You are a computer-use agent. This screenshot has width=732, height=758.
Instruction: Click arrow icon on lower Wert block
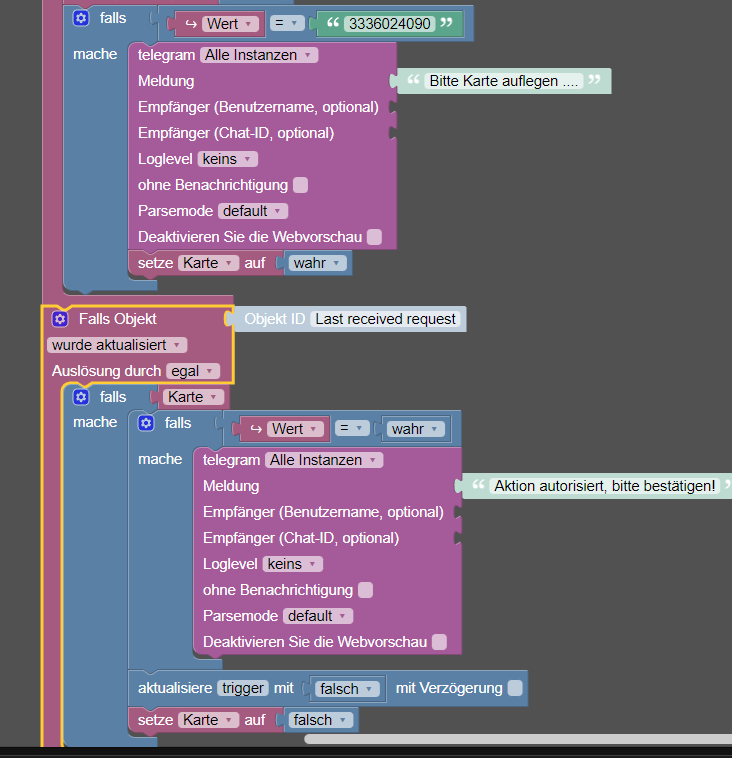tap(256, 429)
